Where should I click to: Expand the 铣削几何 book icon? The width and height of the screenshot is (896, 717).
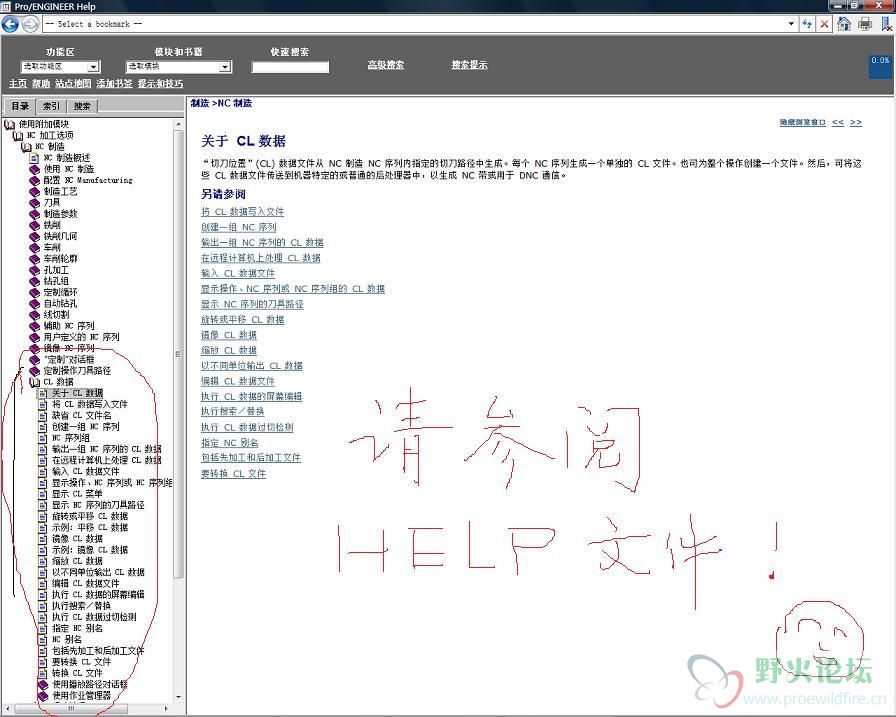[x=34, y=236]
